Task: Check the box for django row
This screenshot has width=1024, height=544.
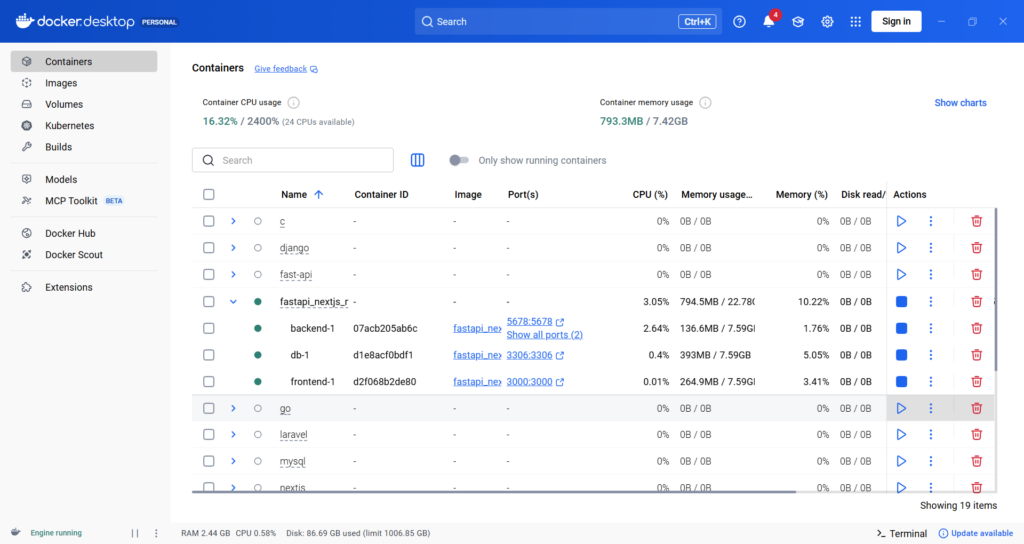Action: coord(208,248)
